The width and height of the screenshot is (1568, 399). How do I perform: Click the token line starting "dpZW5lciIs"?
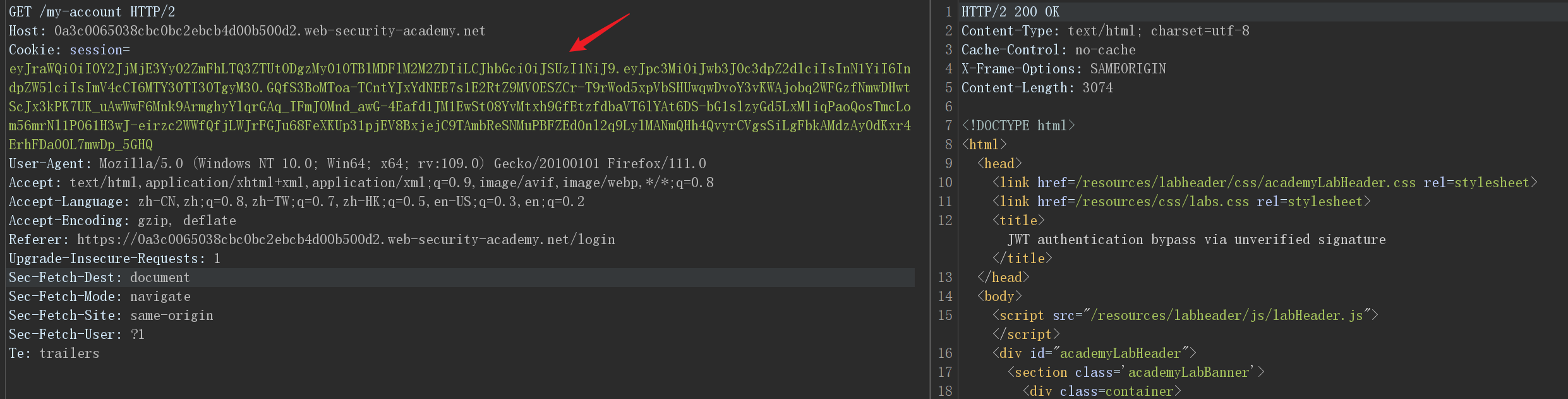coord(460,87)
